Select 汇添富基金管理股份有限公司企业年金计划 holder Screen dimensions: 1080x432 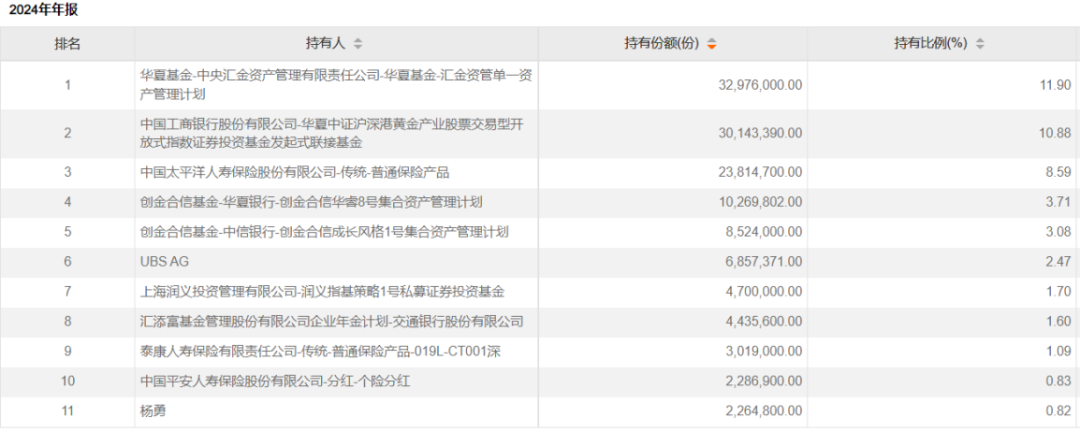click(x=332, y=322)
